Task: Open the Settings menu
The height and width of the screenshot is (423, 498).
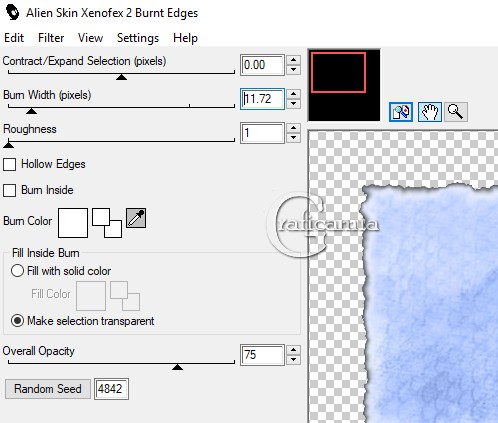Action: [x=138, y=38]
